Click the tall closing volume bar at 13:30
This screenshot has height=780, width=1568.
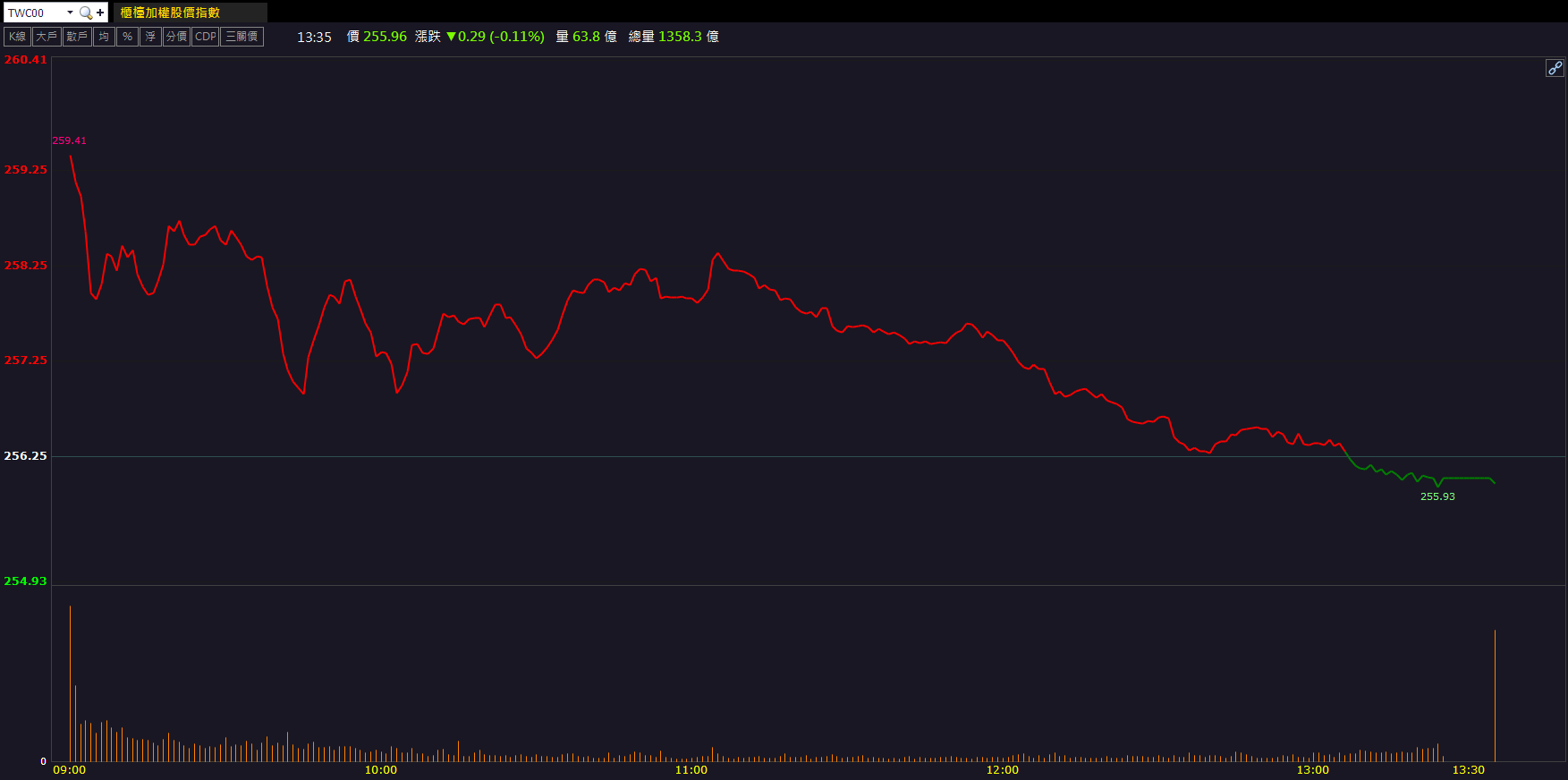pos(1495,698)
